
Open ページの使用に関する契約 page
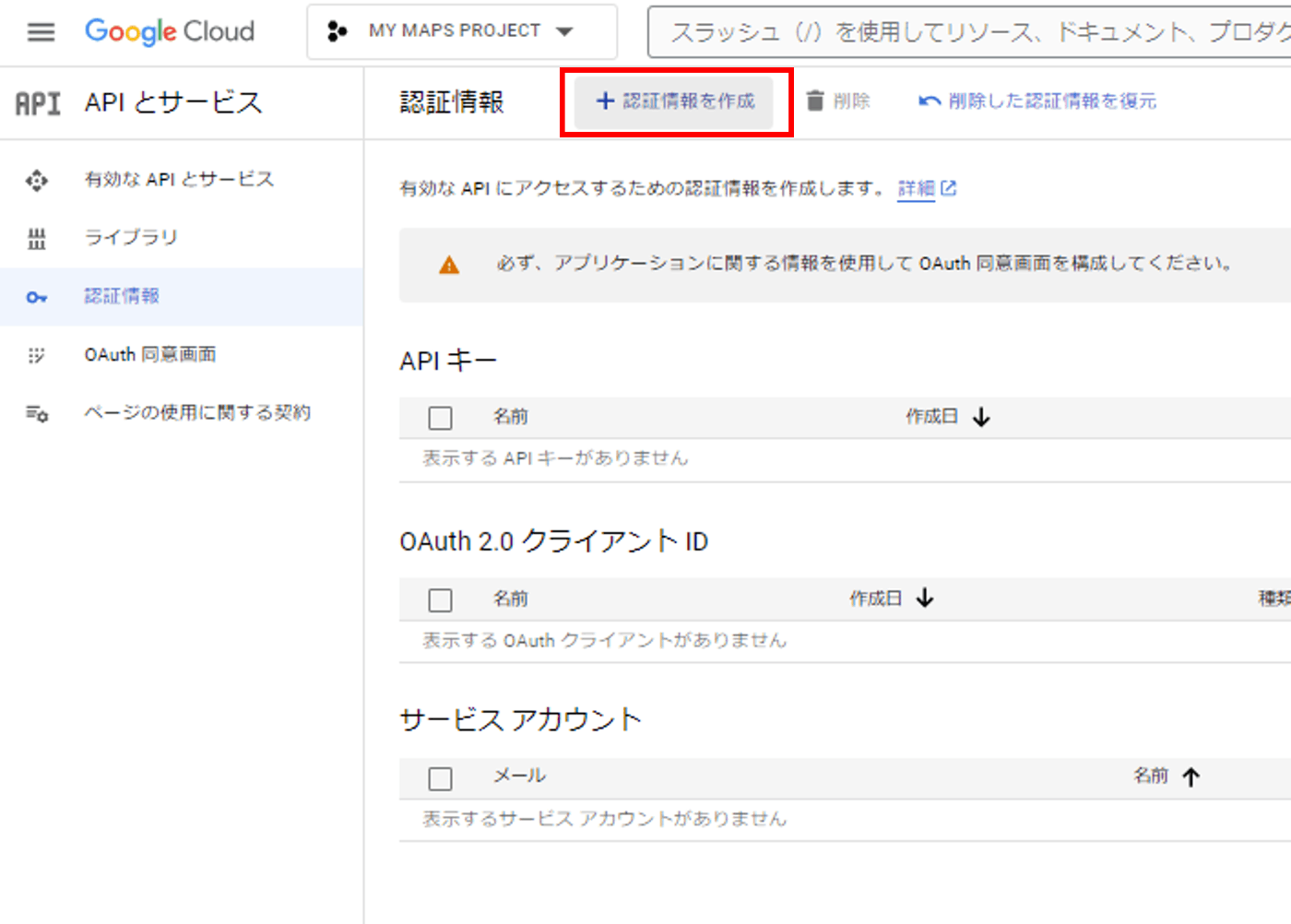coord(197,412)
